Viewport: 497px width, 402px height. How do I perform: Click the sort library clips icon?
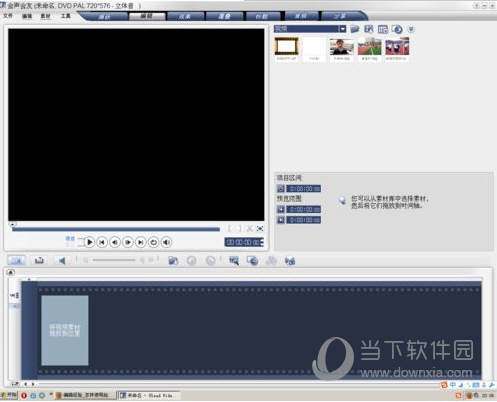pos(383,29)
